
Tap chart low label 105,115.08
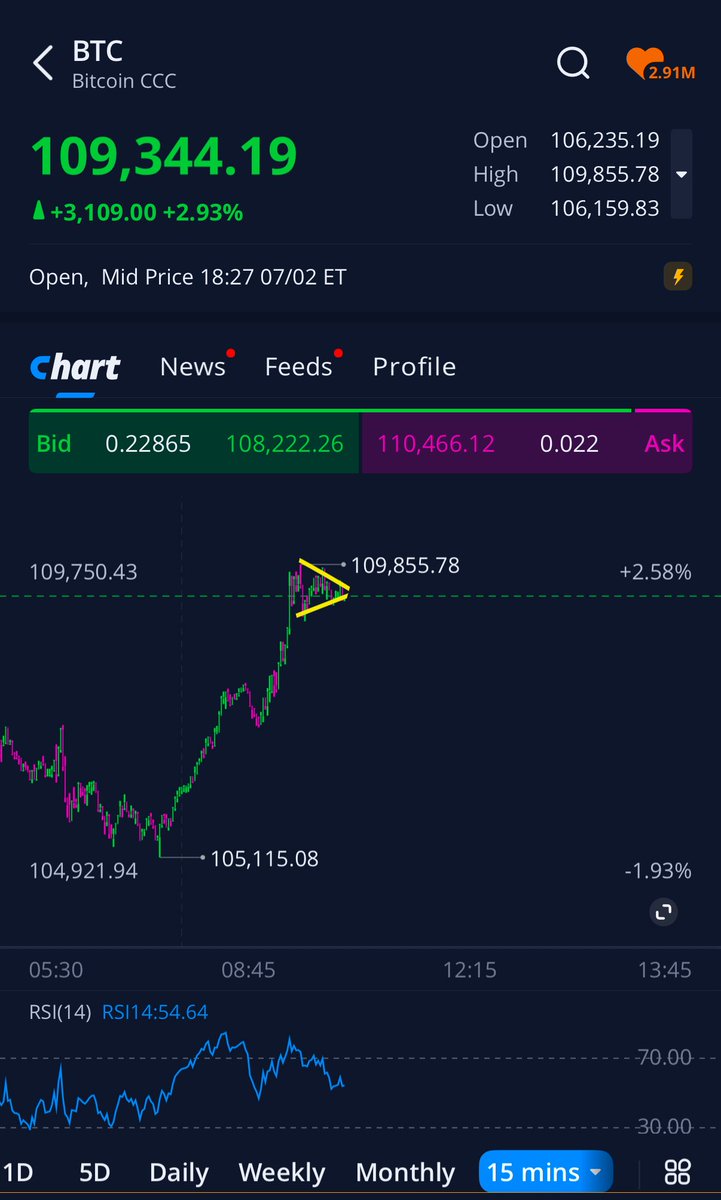pos(264,858)
